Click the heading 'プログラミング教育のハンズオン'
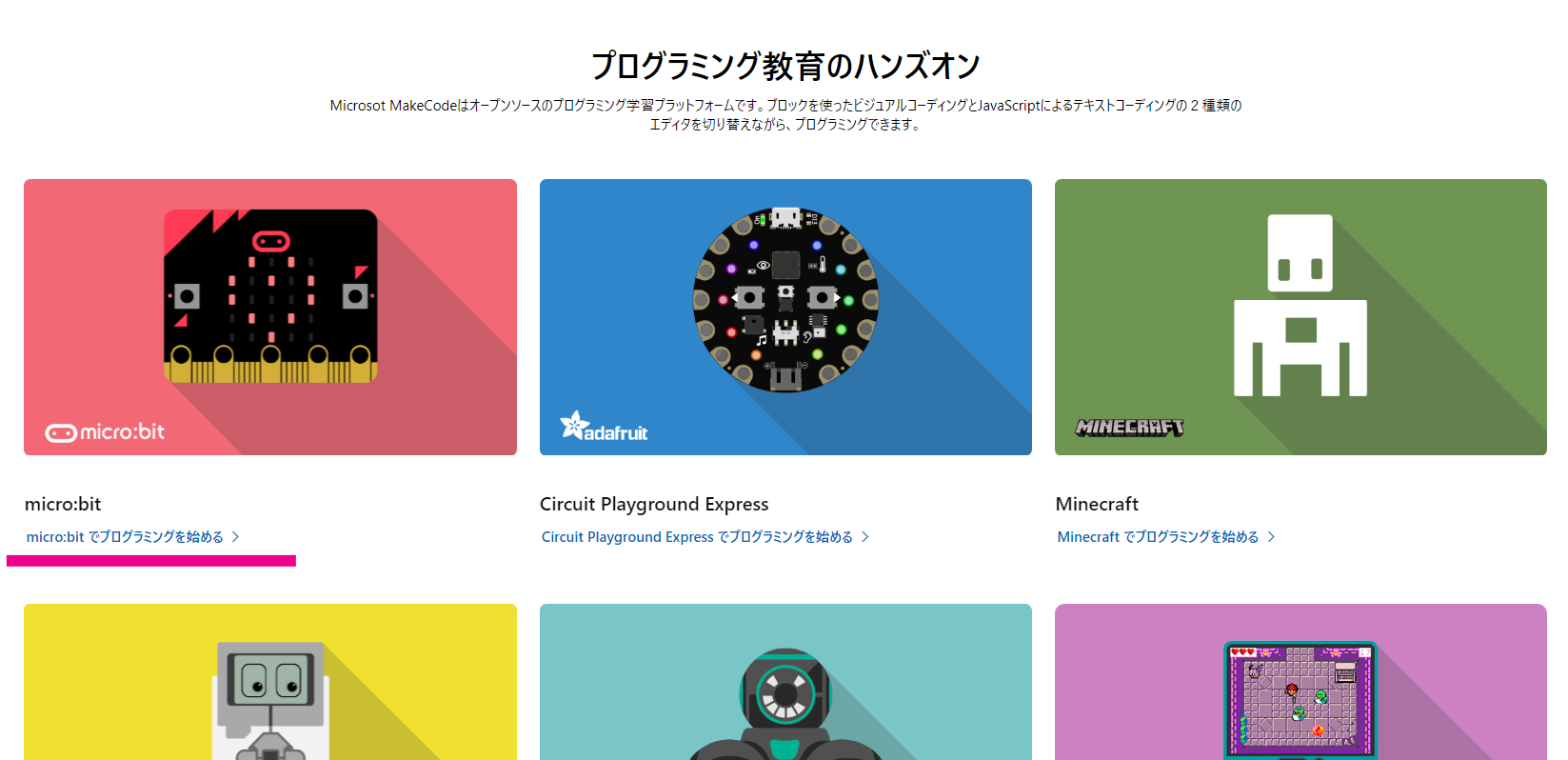The image size is (1568, 760). [785, 66]
